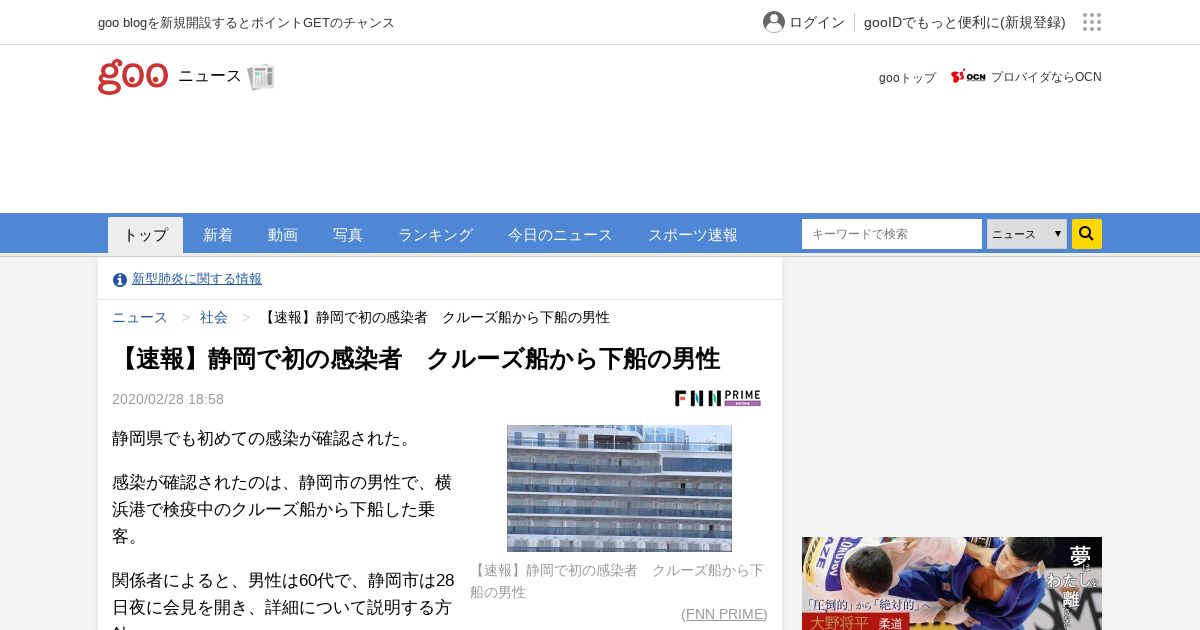
Task: Click the judo advertisement banner
Action: click(x=952, y=583)
